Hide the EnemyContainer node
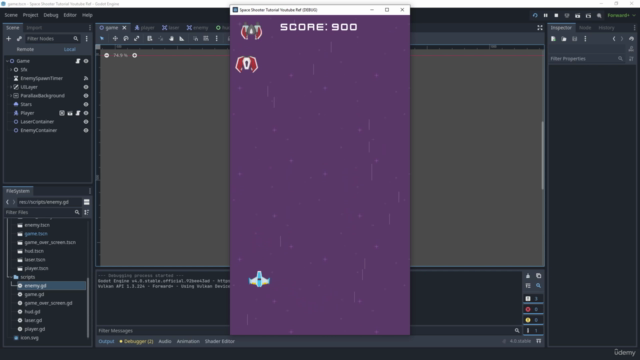Screen dimensions: 640x360 [86, 131]
